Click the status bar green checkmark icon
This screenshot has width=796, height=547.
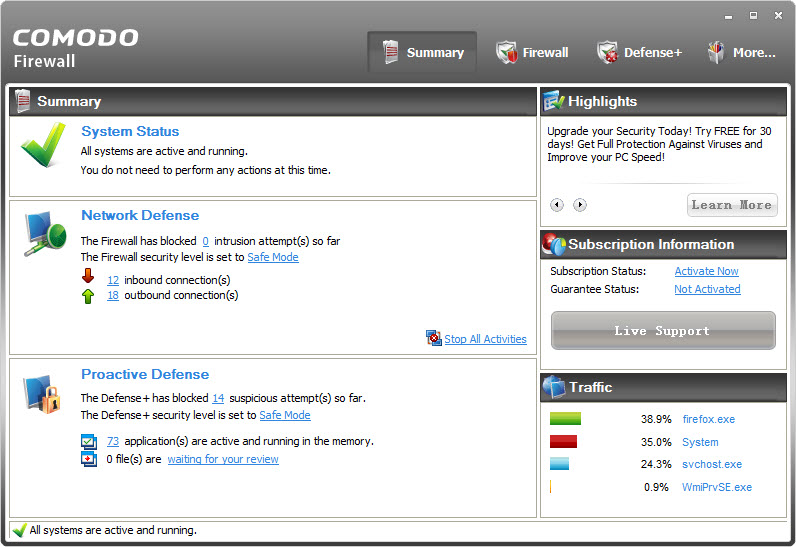click(19, 530)
